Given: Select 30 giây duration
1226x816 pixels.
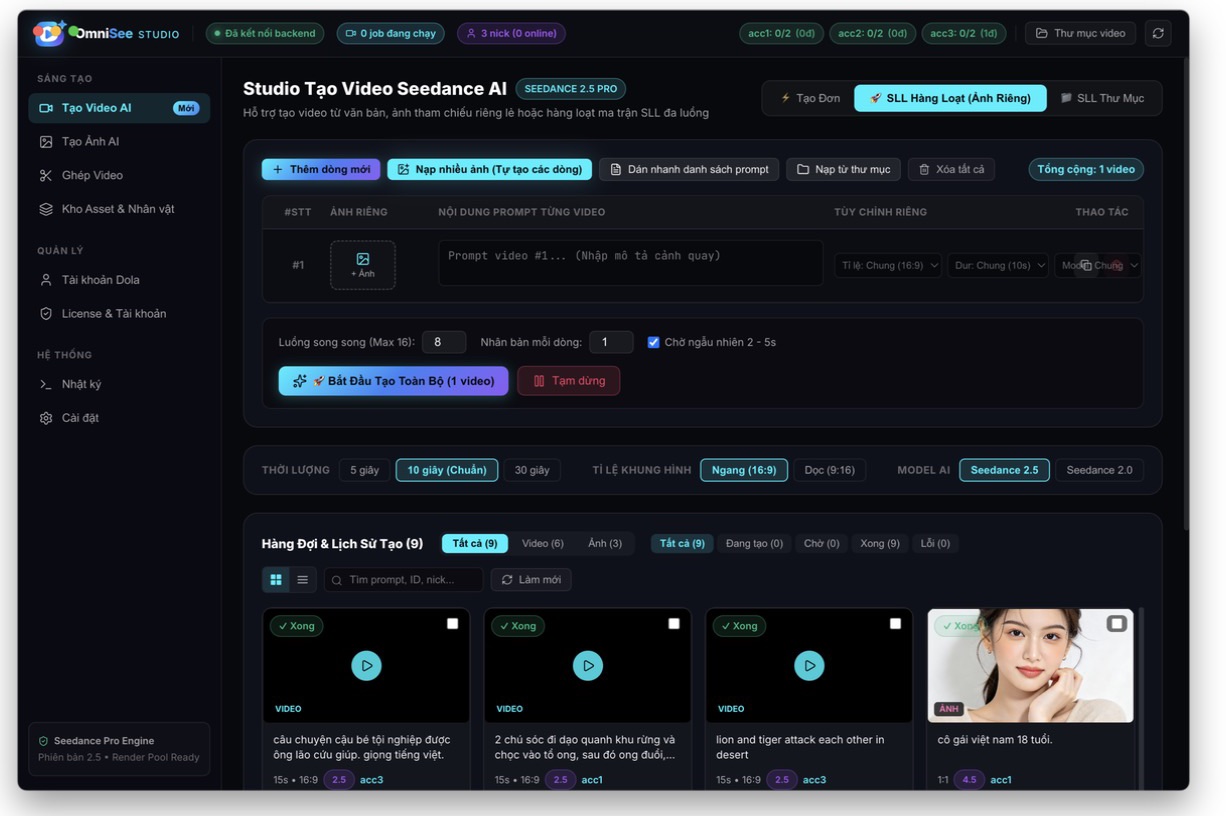Looking at the screenshot, I should coord(532,470).
